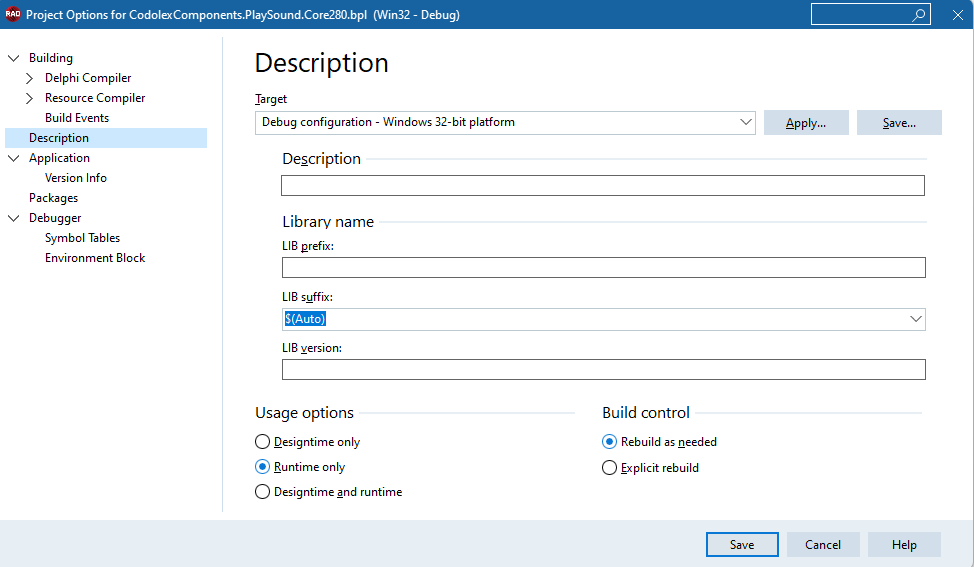This screenshot has height=567, width=974.
Task: Click the Help button
Action: pyautogui.click(x=904, y=545)
